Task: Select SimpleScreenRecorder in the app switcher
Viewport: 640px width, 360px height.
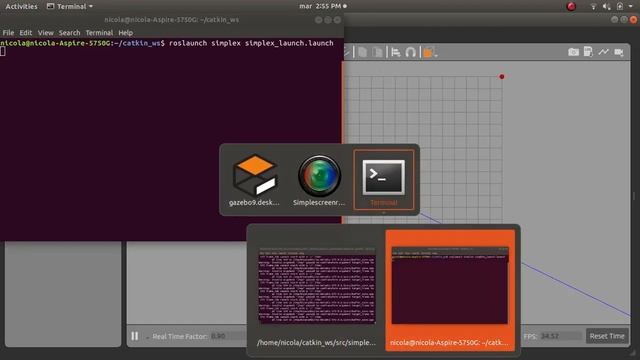Action: pos(319,180)
